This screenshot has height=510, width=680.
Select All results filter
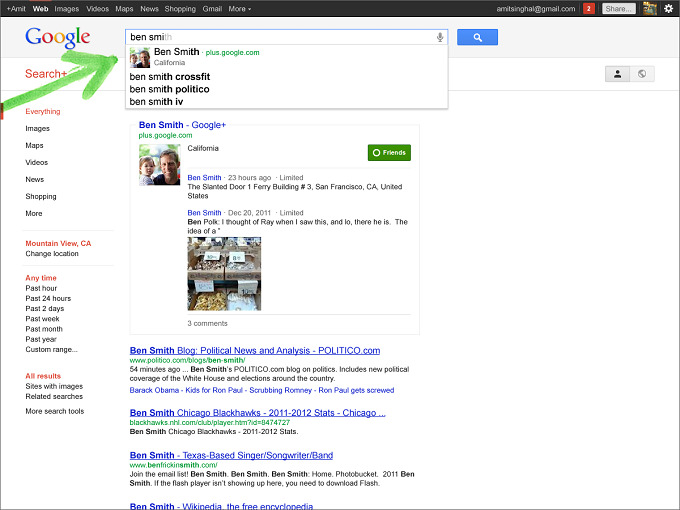(x=43, y=376)
